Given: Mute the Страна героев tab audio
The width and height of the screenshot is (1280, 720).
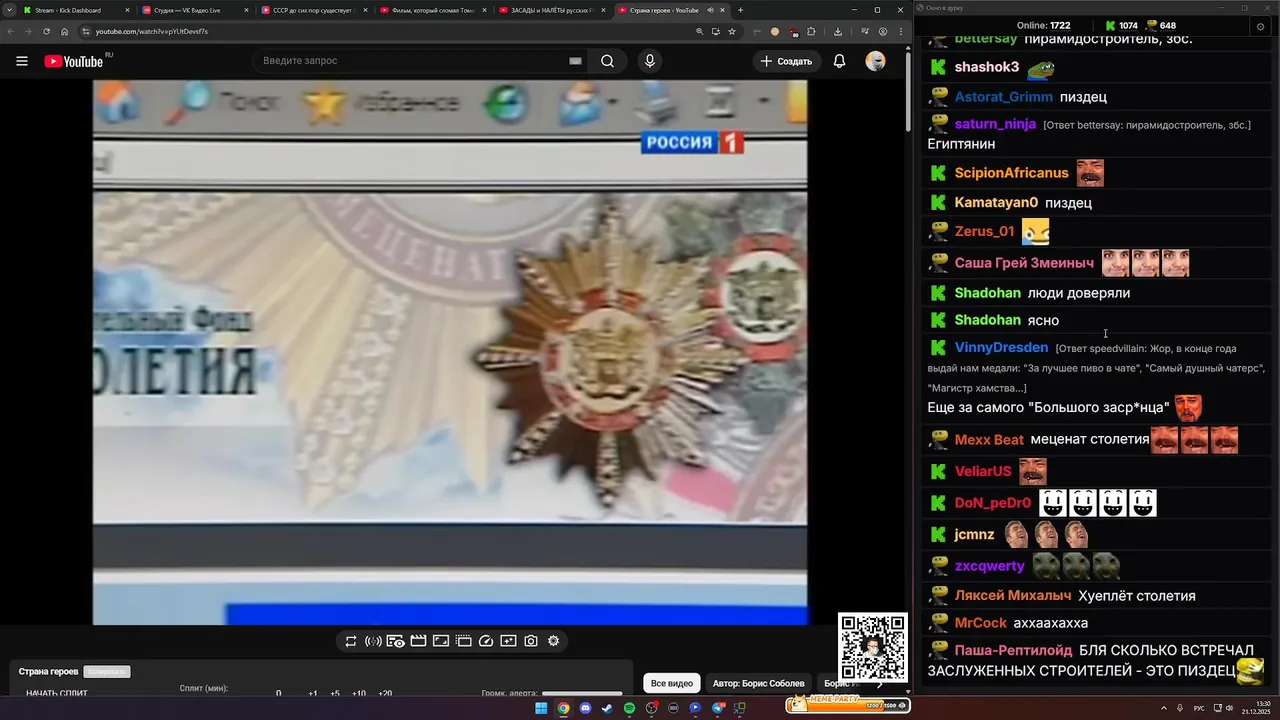Looking at the screenshot, I should 711,10.
